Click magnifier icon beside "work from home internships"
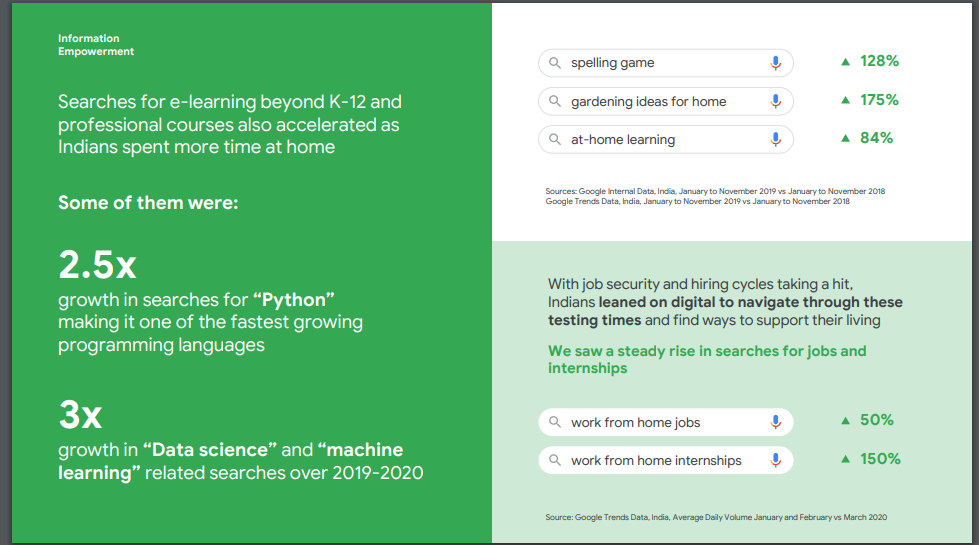979x545 pixels. (555, 461)
